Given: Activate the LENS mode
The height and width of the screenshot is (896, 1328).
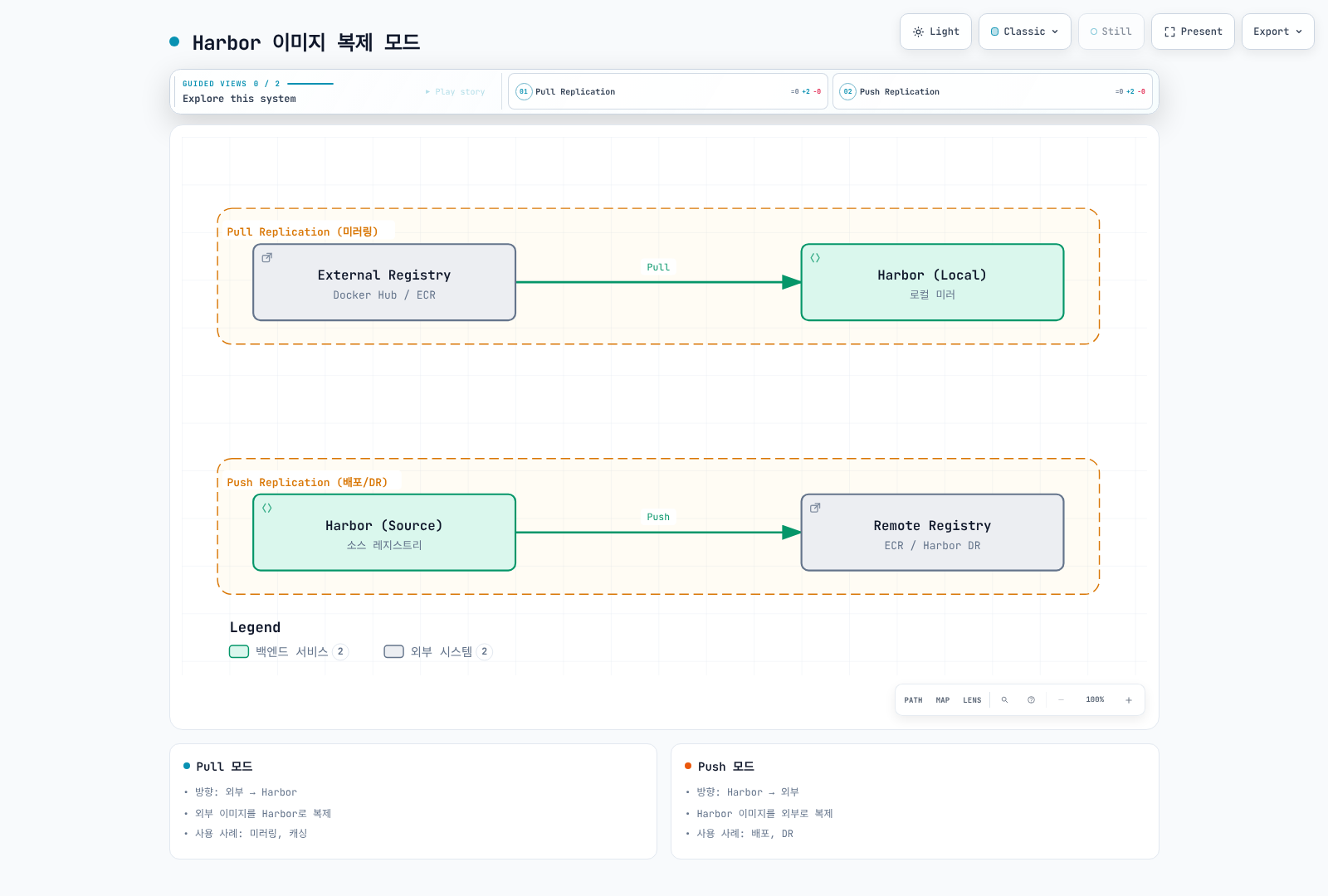Looking at the screenshot, I should [972, 700].
